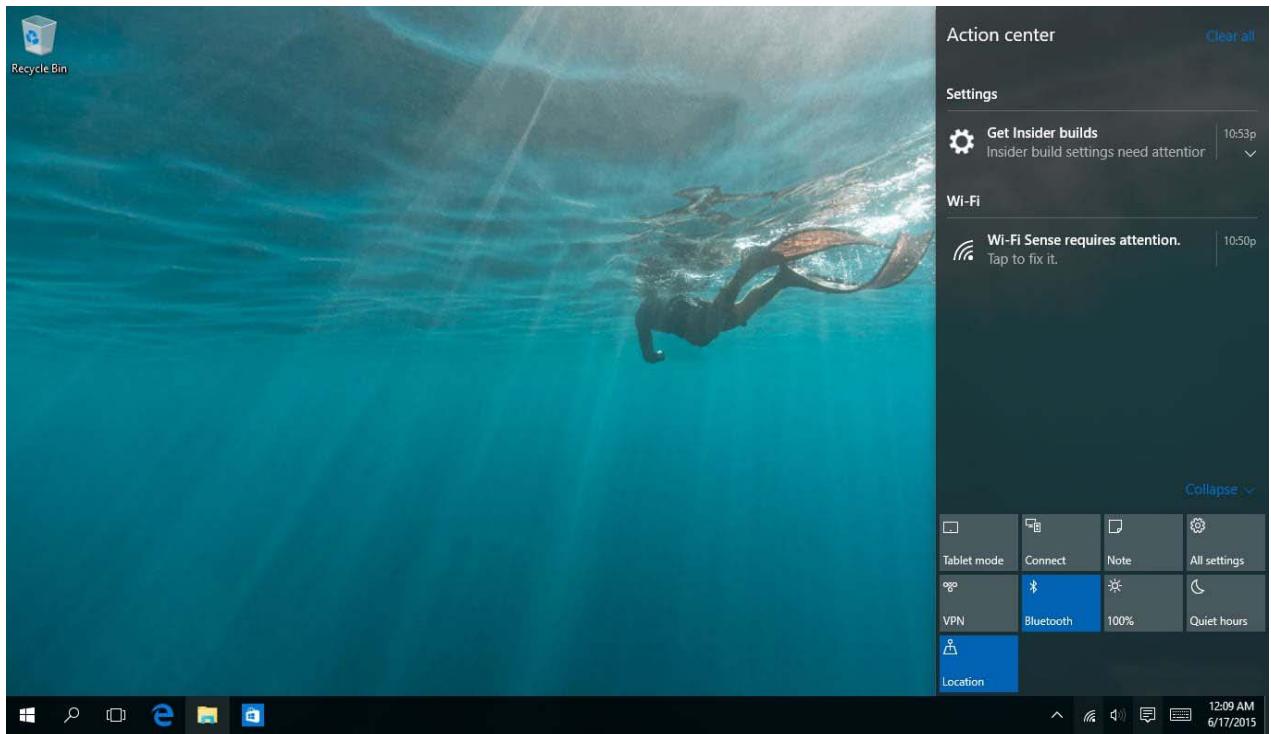The width and height of the screenshot is (1271, 734).
Task: Click the taskbar clock showing 12:09 AM
Action: pos(1230,716)
